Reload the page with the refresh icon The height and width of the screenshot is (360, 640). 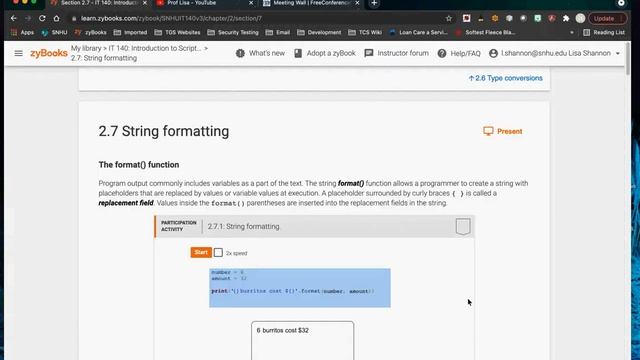[x=42, y=18]
